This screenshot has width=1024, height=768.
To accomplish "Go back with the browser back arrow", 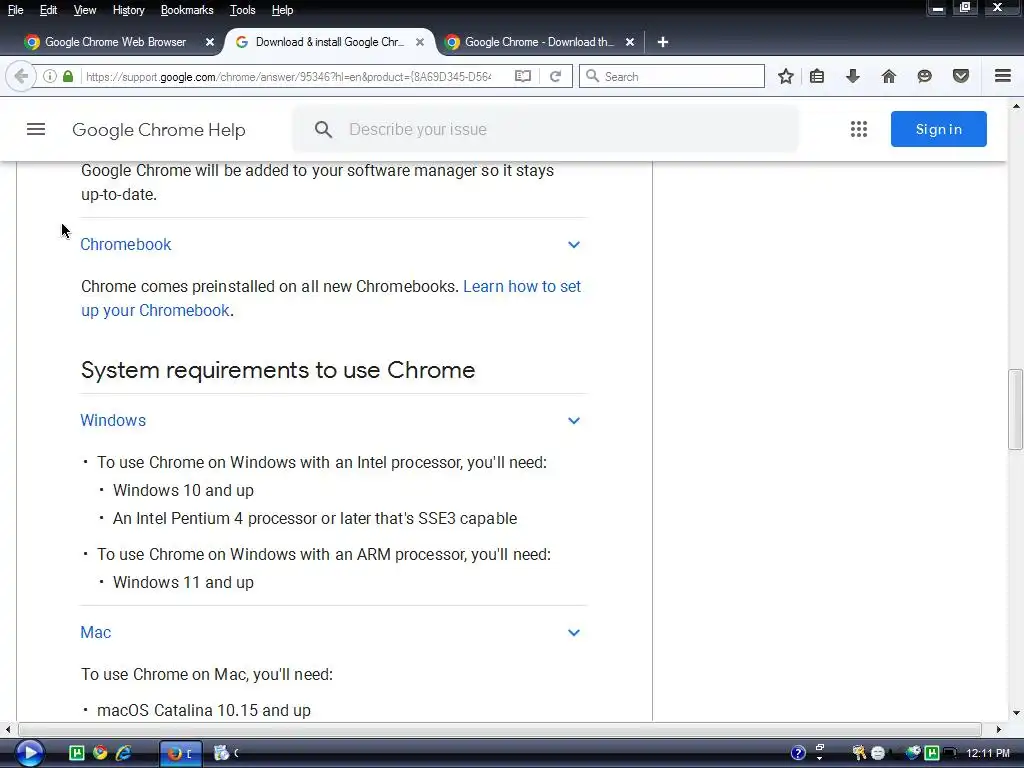I will (x=21, y=76).
